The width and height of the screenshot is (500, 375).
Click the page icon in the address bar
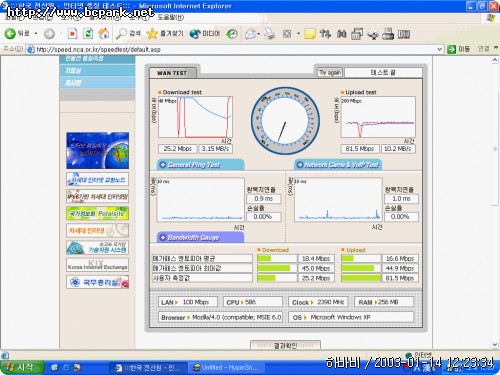pyautogui.click(x=30, y=49)
